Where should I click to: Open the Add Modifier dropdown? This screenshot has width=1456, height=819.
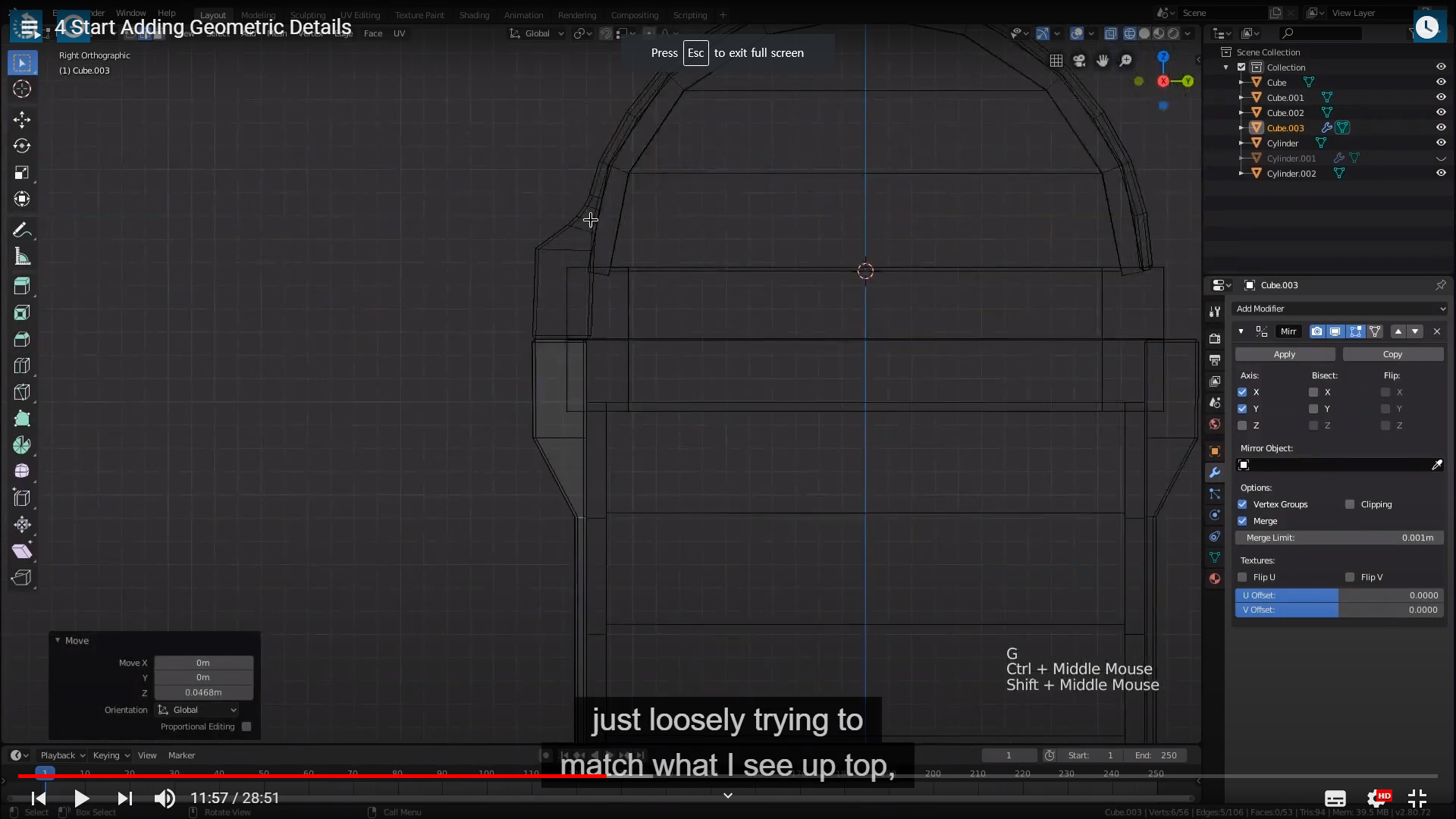click(1340, 309)
